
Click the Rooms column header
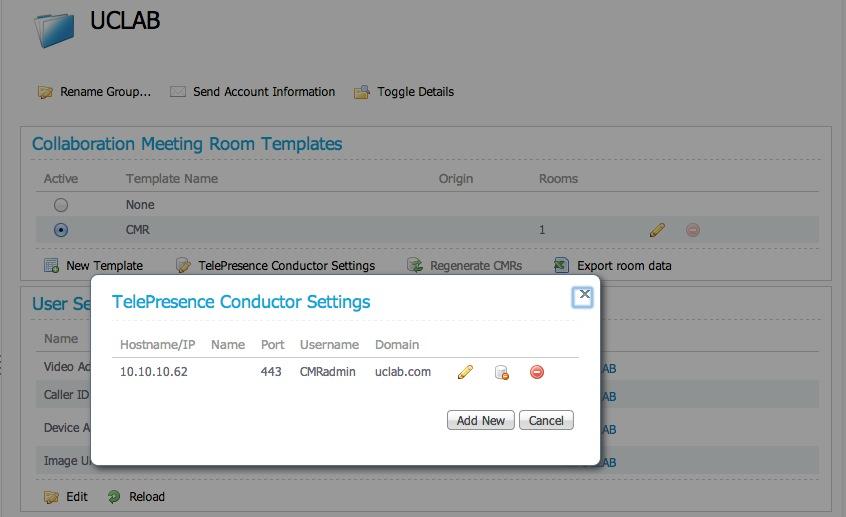tap(558, 179)
